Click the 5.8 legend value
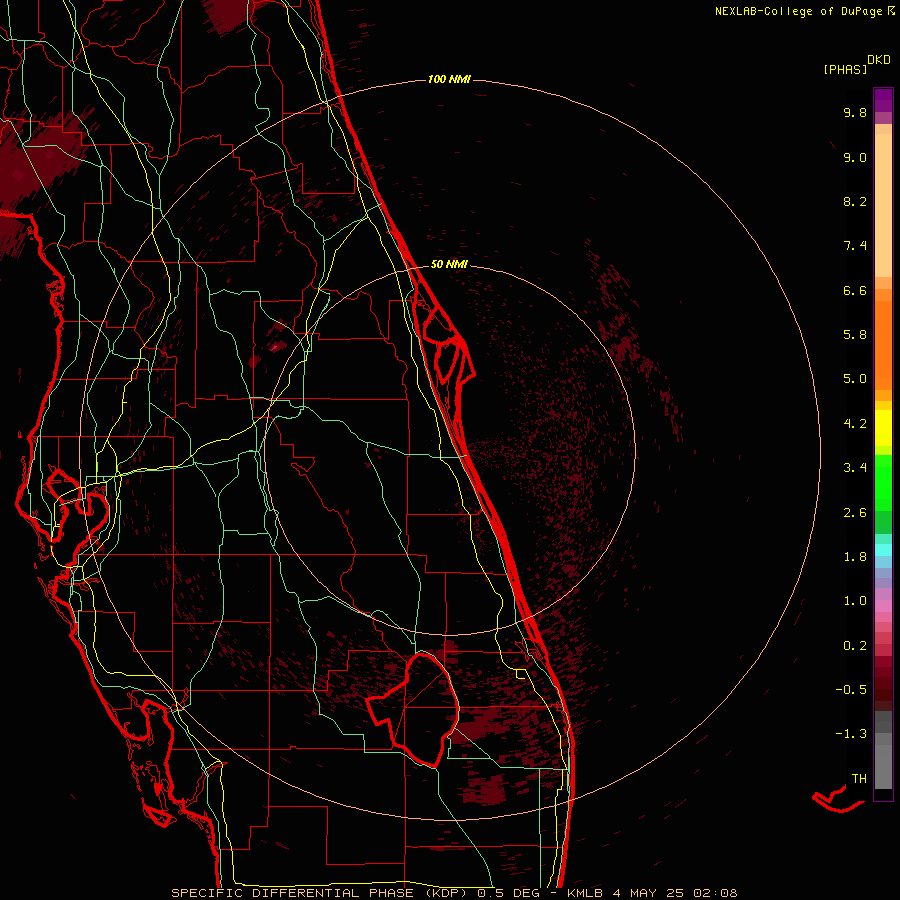 (855, 335)
